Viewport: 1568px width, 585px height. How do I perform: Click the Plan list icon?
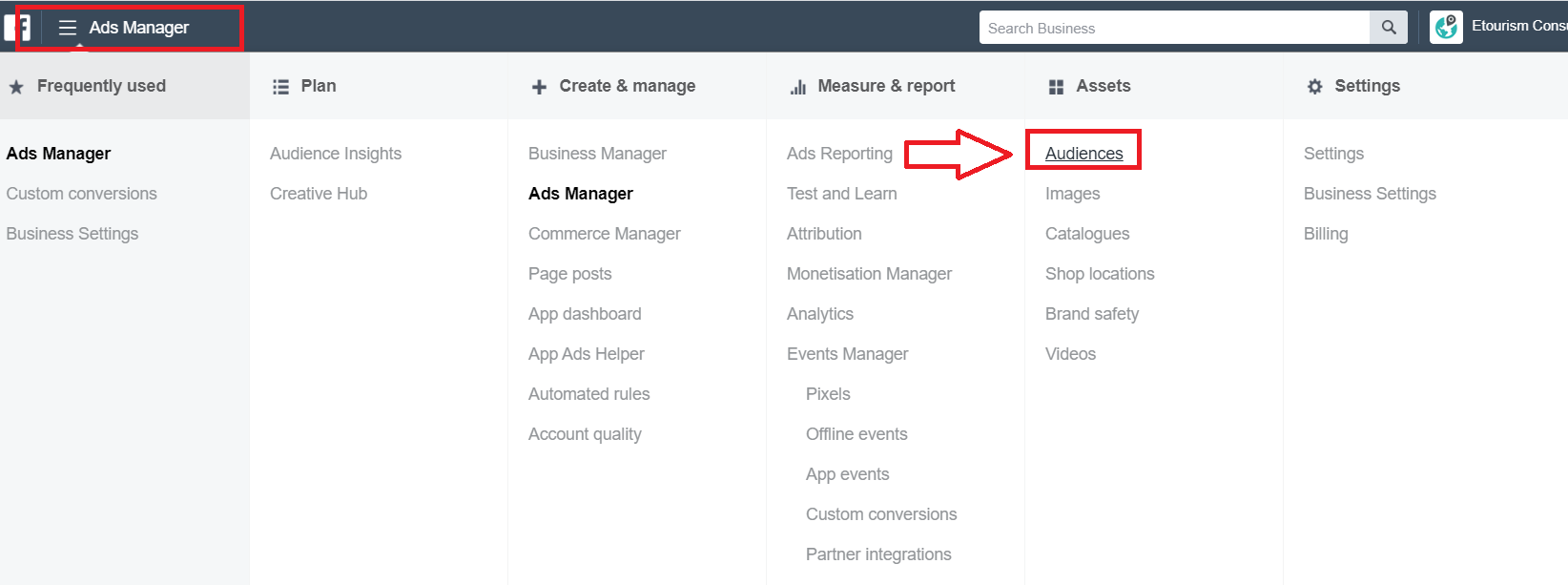(x=280, y=87)
